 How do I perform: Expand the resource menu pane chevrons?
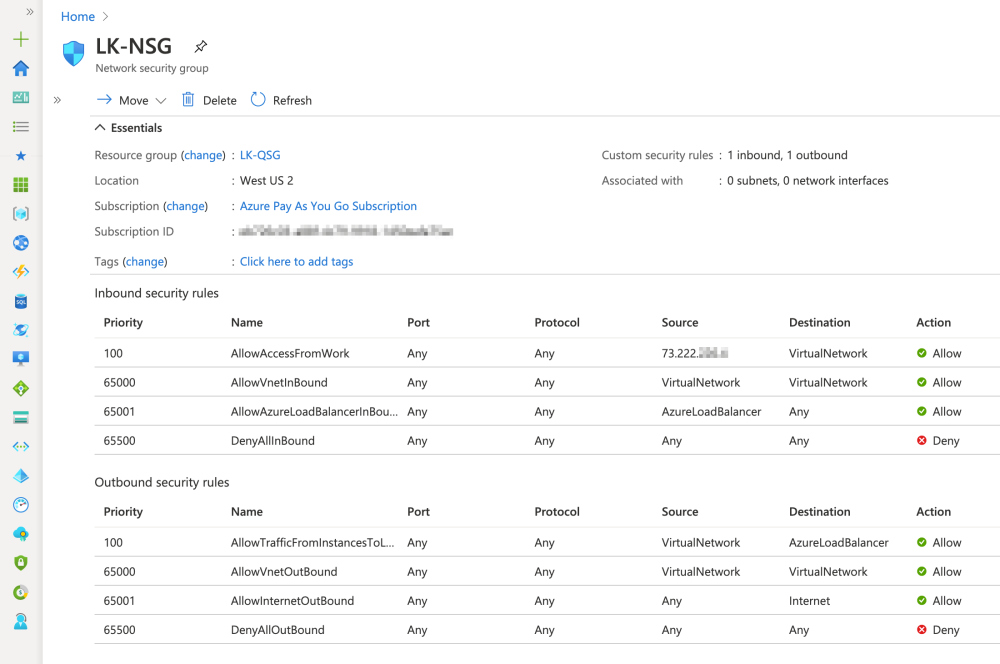pyautogui.click(x=58, y=100)
